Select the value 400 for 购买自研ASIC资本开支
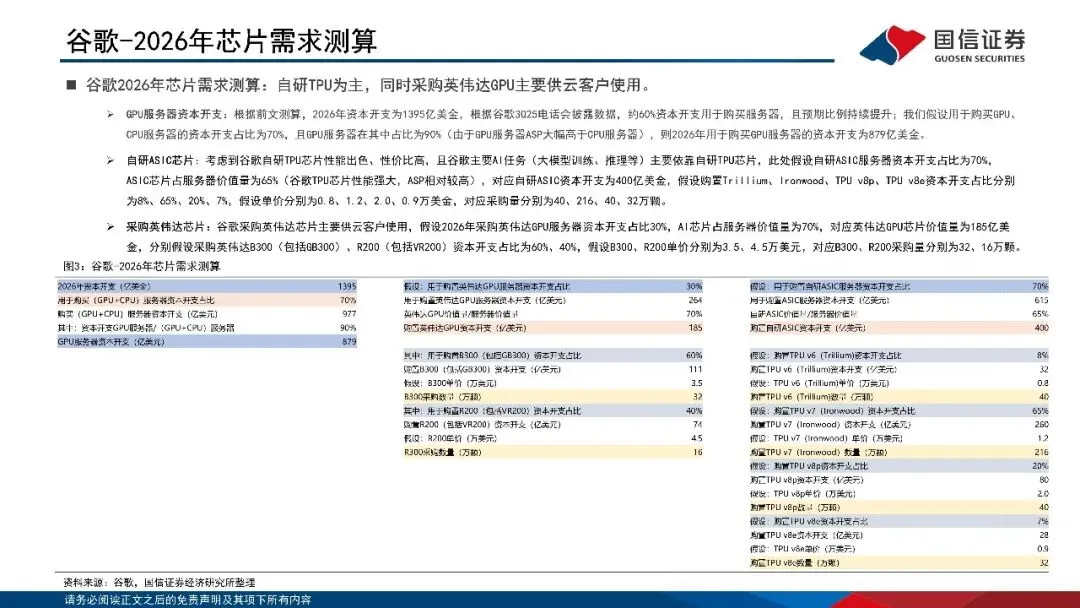This screenshot has width=1080, height=608. pos(1041,328)
